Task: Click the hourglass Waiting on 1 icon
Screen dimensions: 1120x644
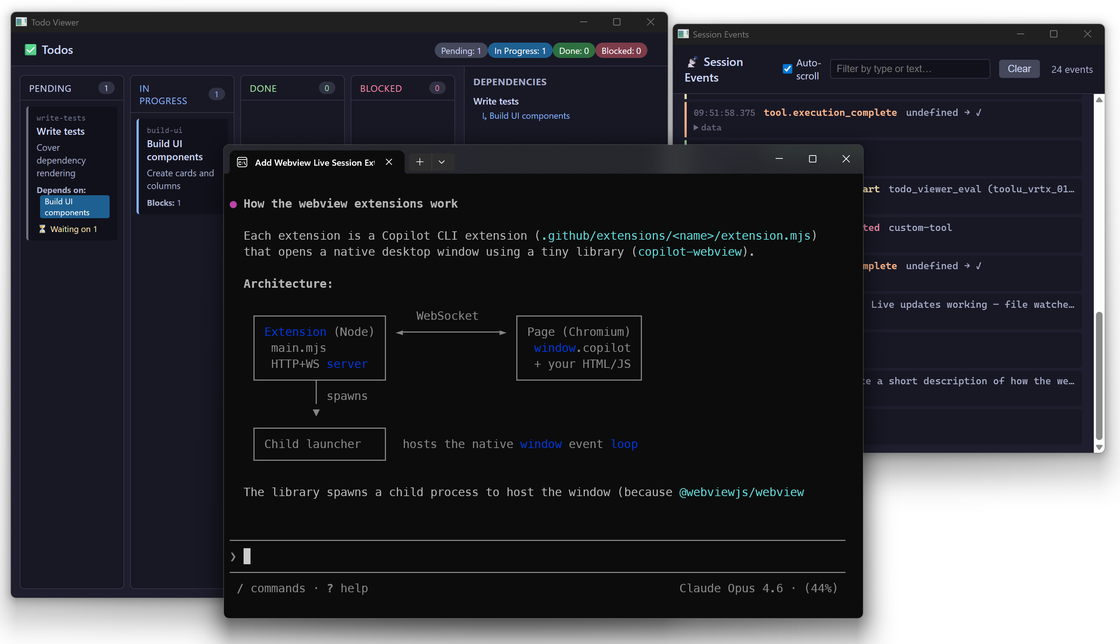Action: click(42, 229)
